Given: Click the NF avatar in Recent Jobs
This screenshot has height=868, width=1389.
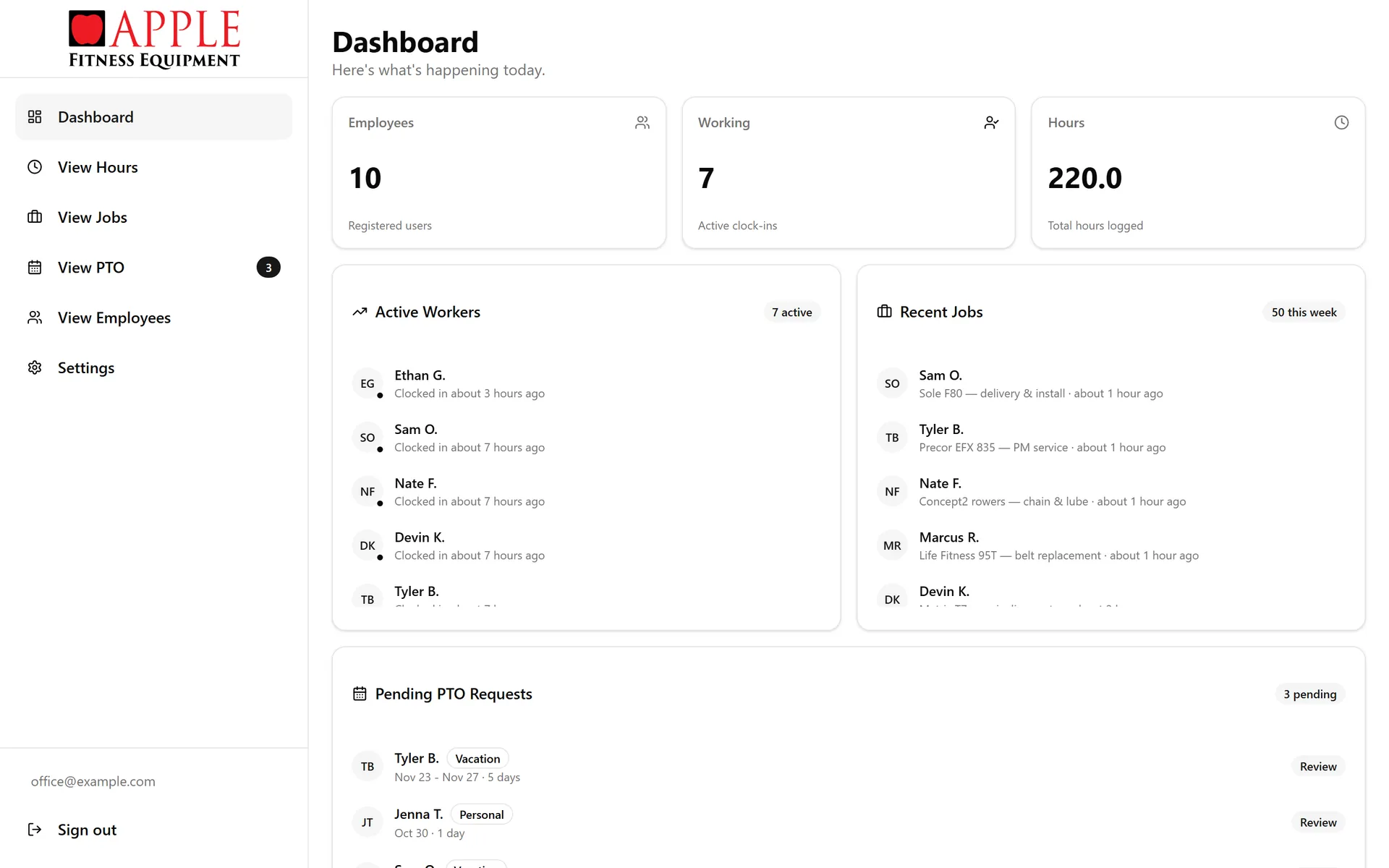Looking at the screenshot, I should coord(892,492).
